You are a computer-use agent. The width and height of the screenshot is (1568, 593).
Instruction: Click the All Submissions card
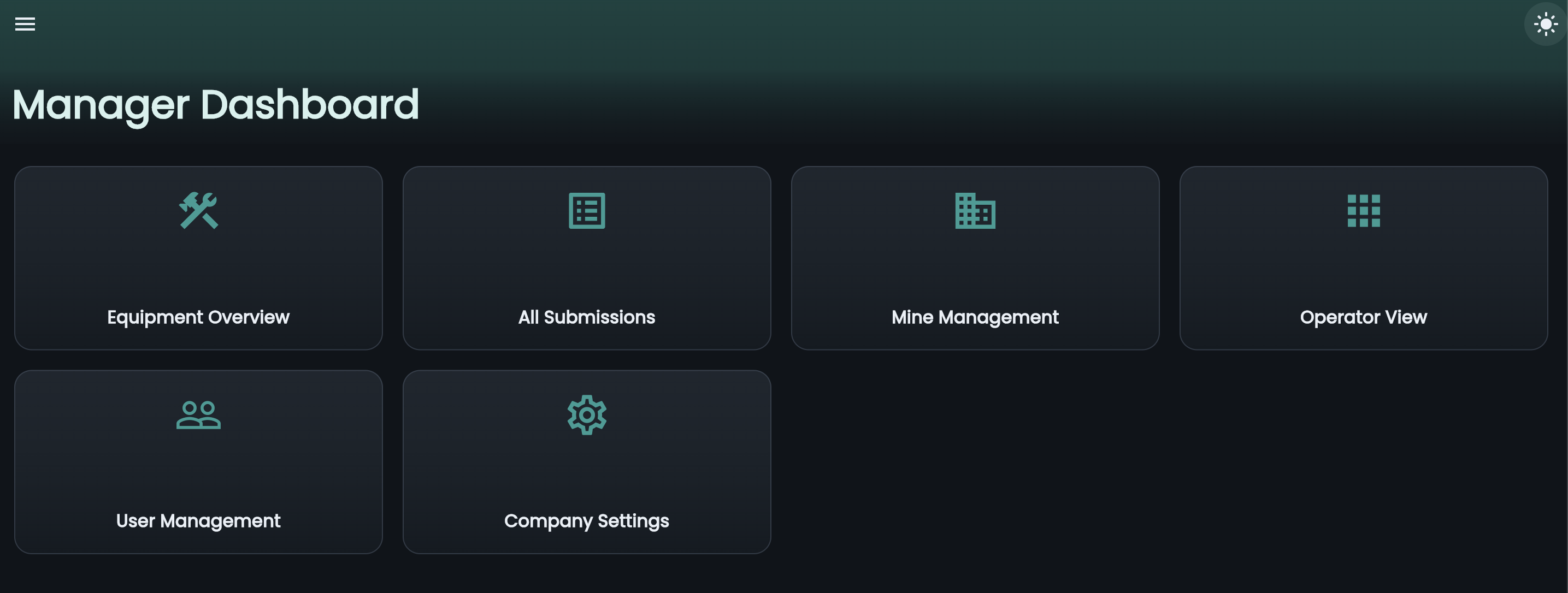(586, 258)
